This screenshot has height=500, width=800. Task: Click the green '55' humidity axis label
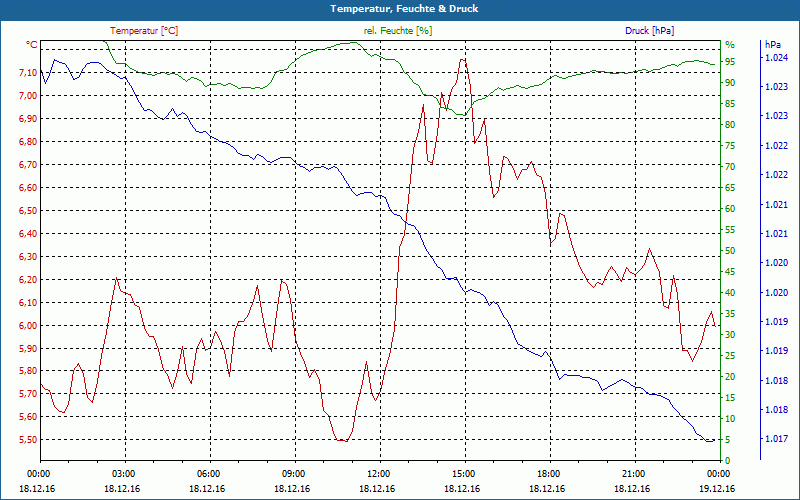(730, 230)
